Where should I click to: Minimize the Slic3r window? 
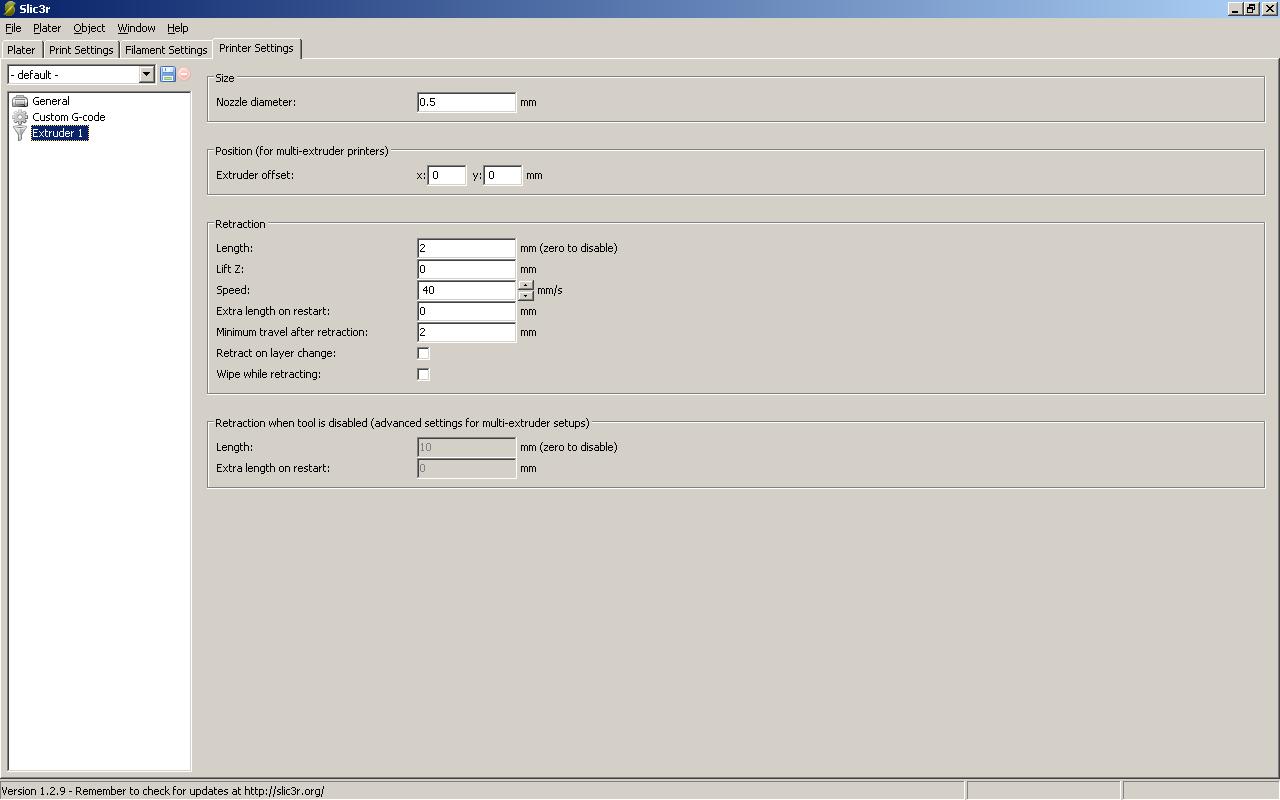(x=1235, y=8)
